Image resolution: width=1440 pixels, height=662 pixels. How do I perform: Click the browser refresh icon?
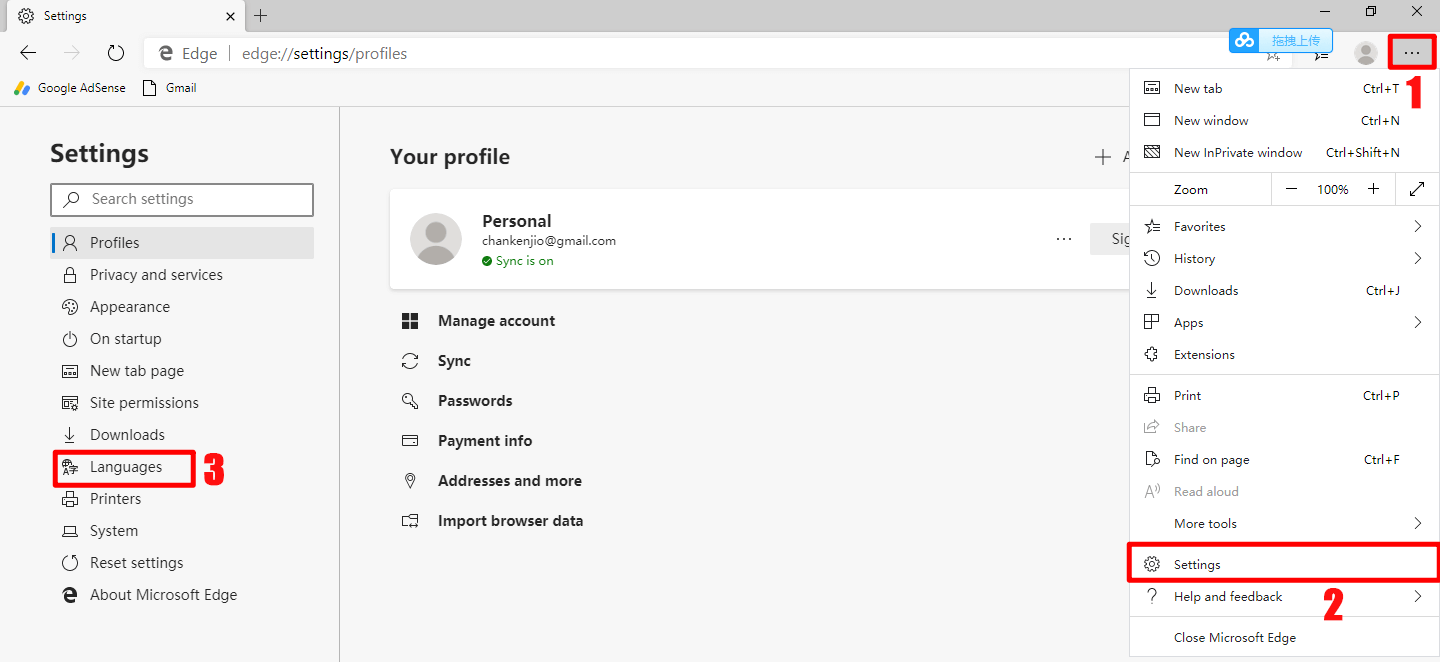(115, 54)
